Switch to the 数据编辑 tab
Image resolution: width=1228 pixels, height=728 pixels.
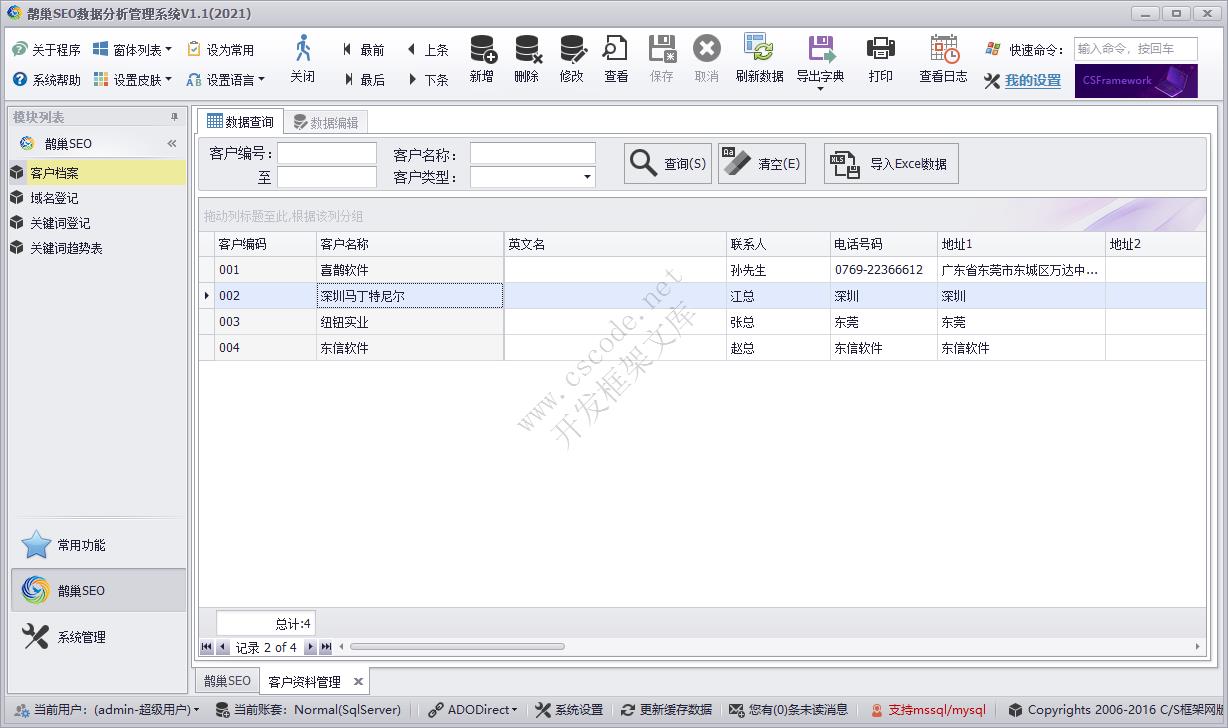click(x=326, y=122)
